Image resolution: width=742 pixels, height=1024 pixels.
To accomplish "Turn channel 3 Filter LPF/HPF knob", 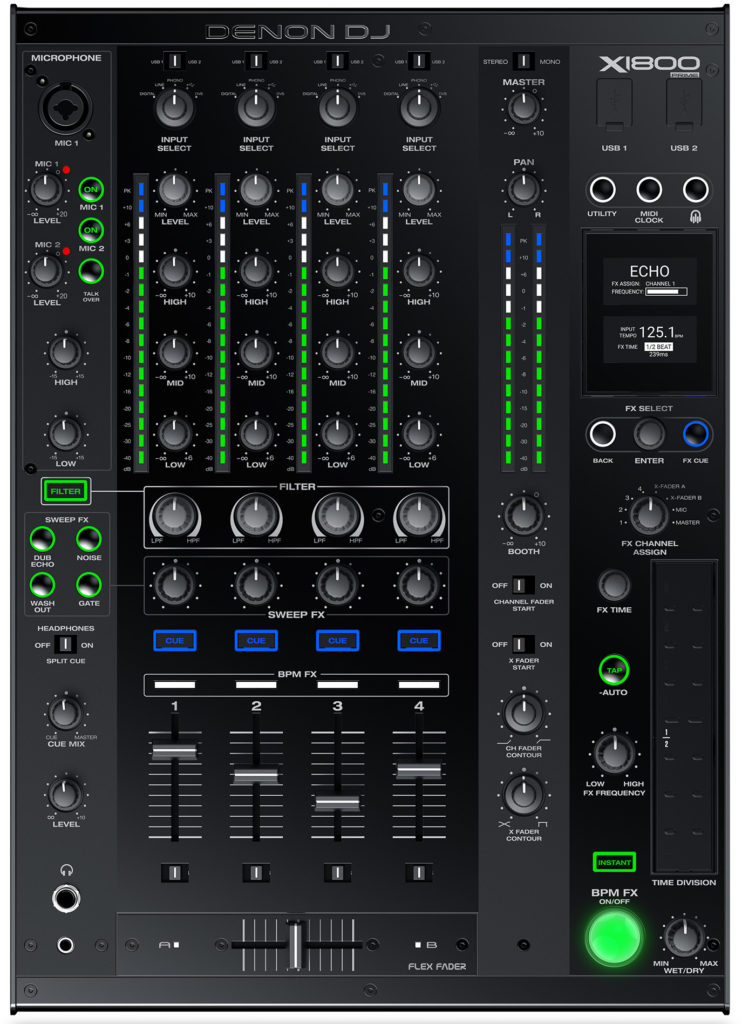I will [338, 515].
